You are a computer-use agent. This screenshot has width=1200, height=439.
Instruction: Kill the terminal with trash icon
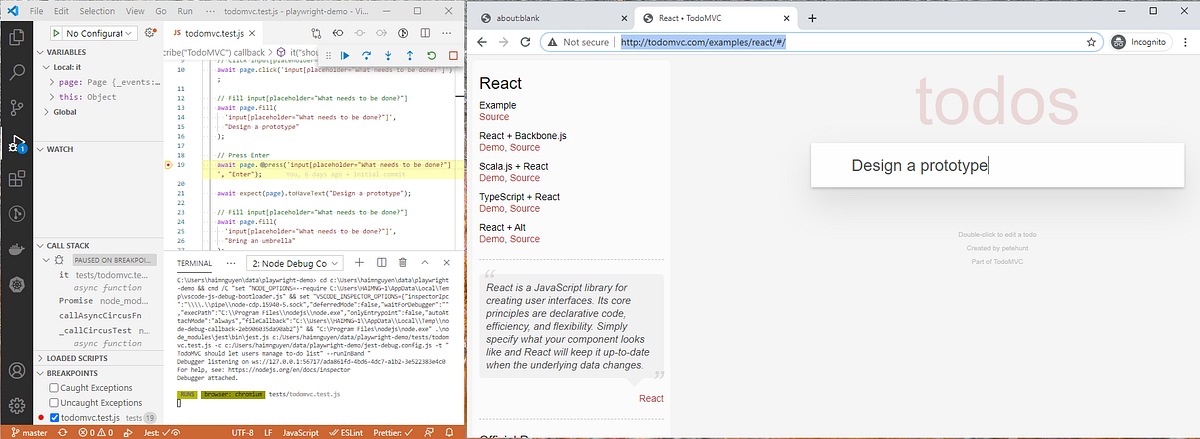click(x=401, y=262)
